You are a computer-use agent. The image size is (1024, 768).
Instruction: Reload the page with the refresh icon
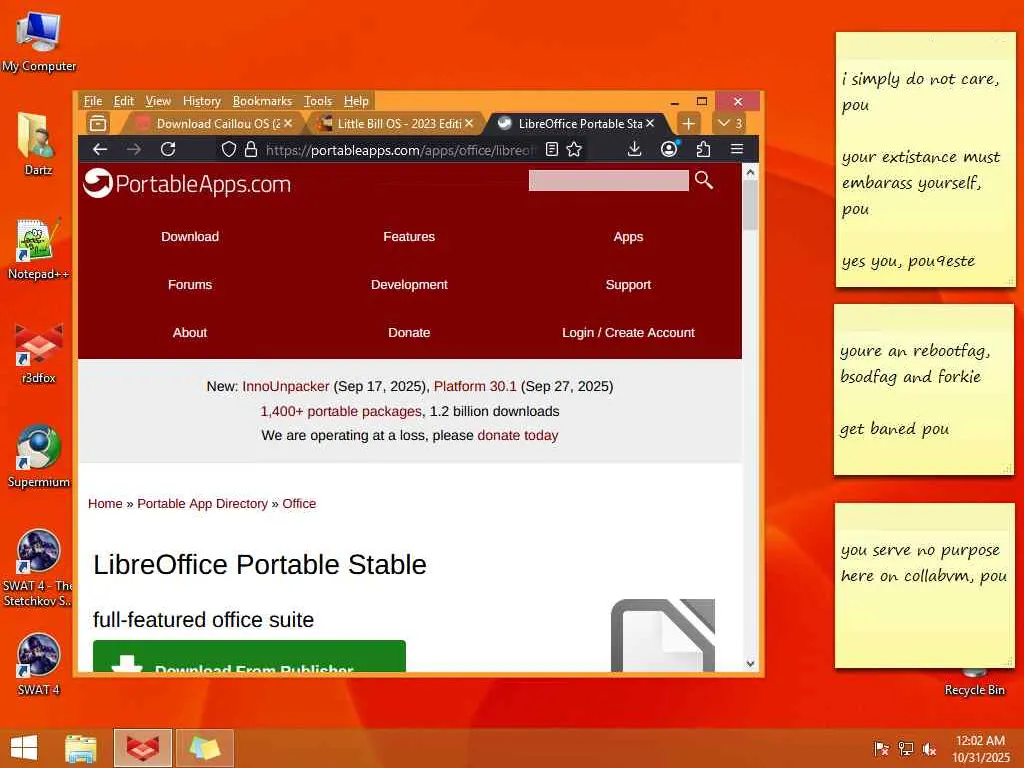[168, 150]
